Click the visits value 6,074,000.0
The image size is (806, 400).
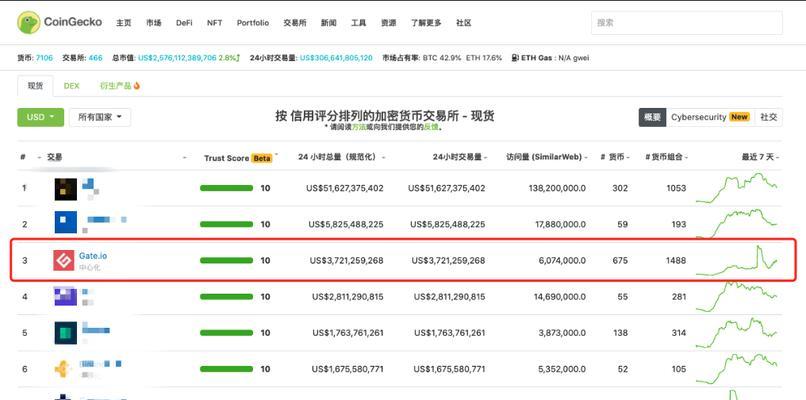pyautogui.click(x=562, y=261)
